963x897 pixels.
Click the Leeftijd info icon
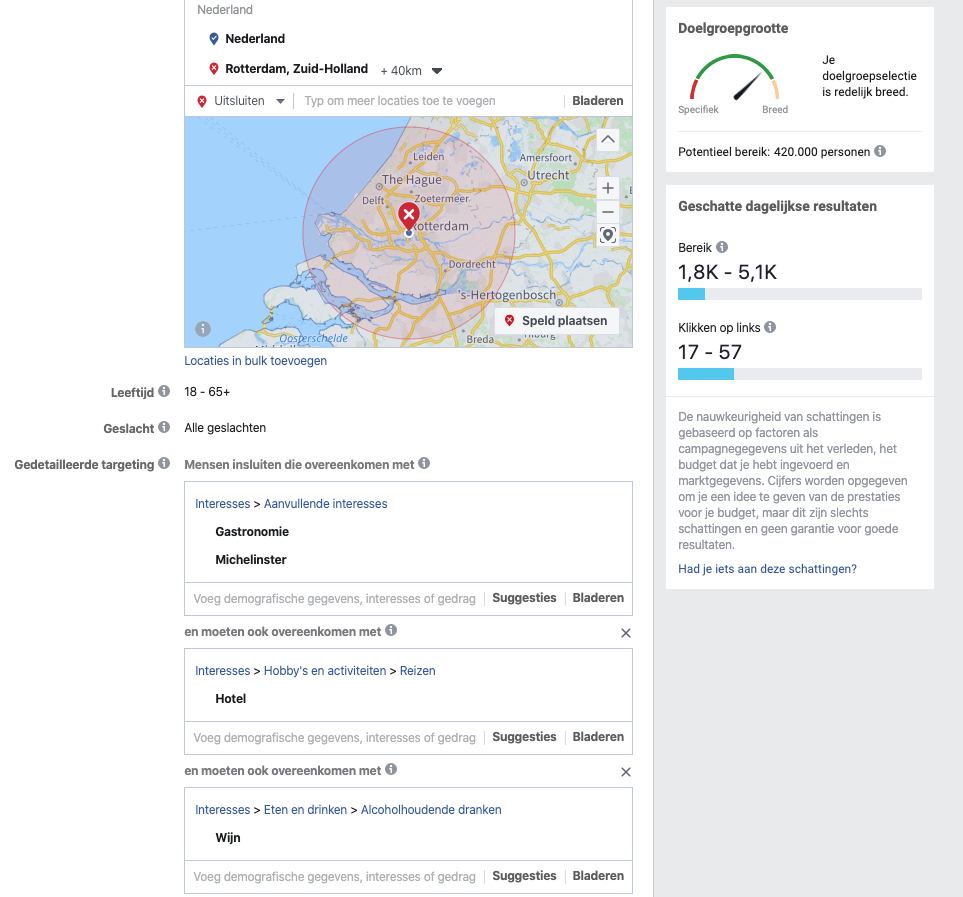(164, 391)
